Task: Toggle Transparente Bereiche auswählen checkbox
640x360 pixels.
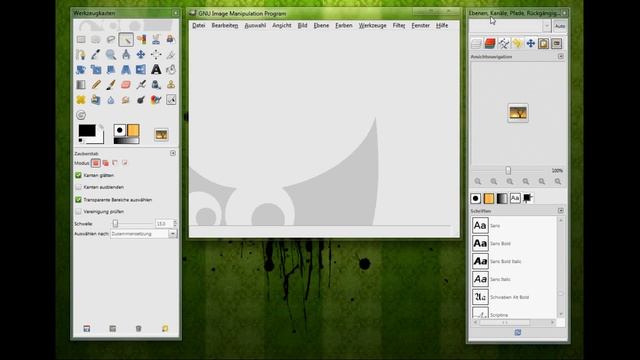Action: pyautogui.click(x=78, y=200)
